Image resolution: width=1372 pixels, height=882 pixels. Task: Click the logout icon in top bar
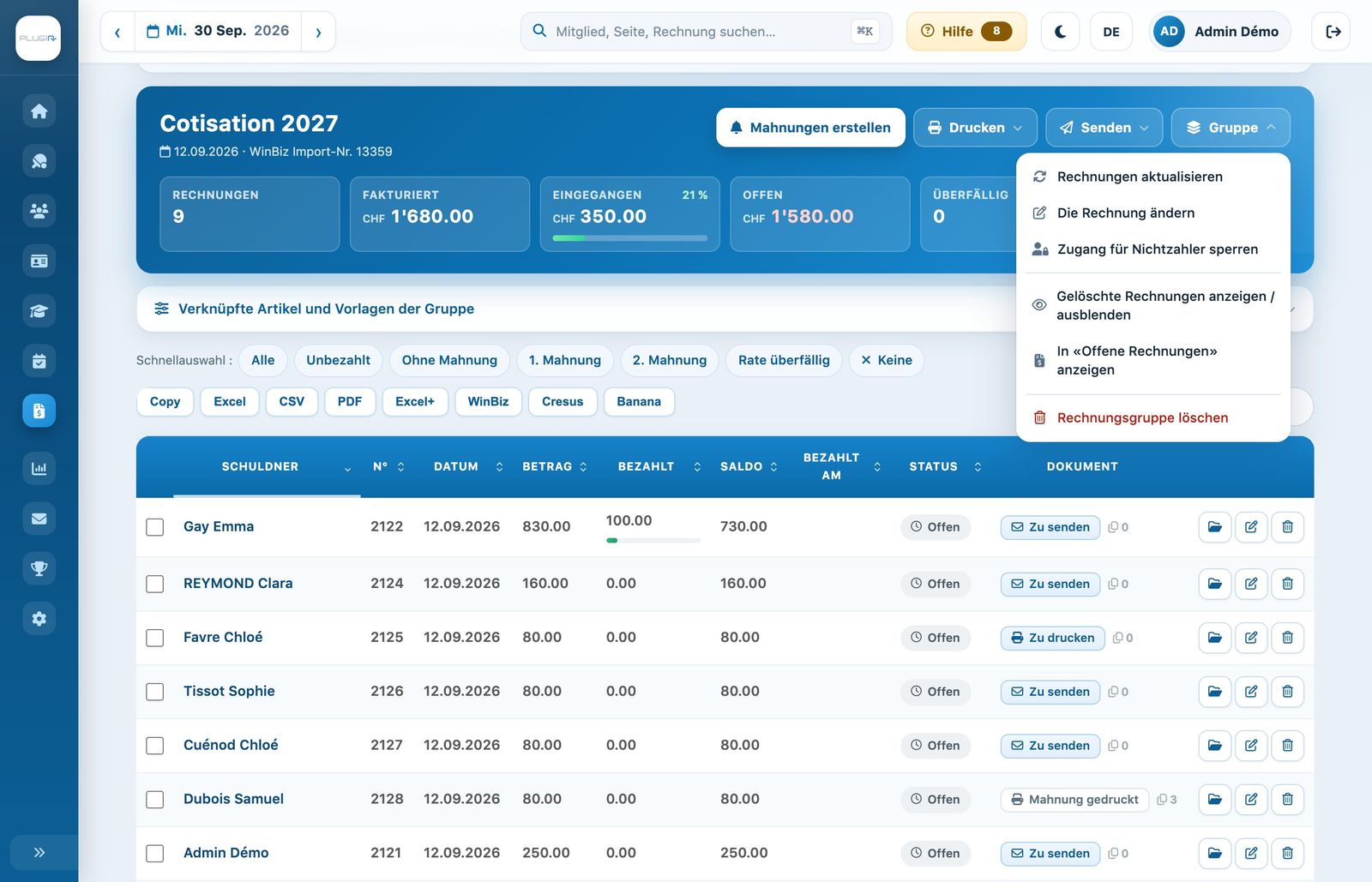coord(1333,32)
